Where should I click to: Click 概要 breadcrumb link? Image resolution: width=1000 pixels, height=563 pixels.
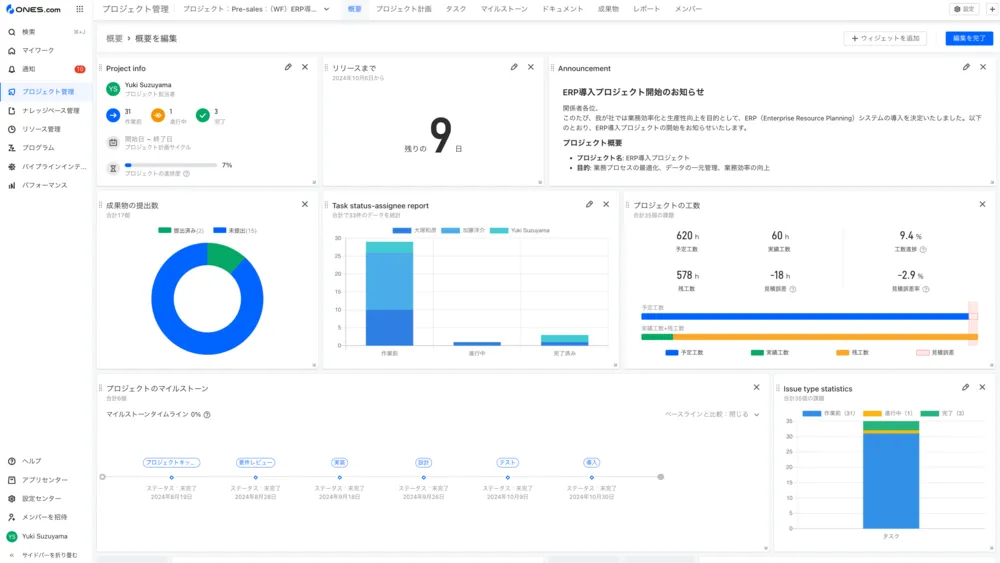(x=114, y=38)
